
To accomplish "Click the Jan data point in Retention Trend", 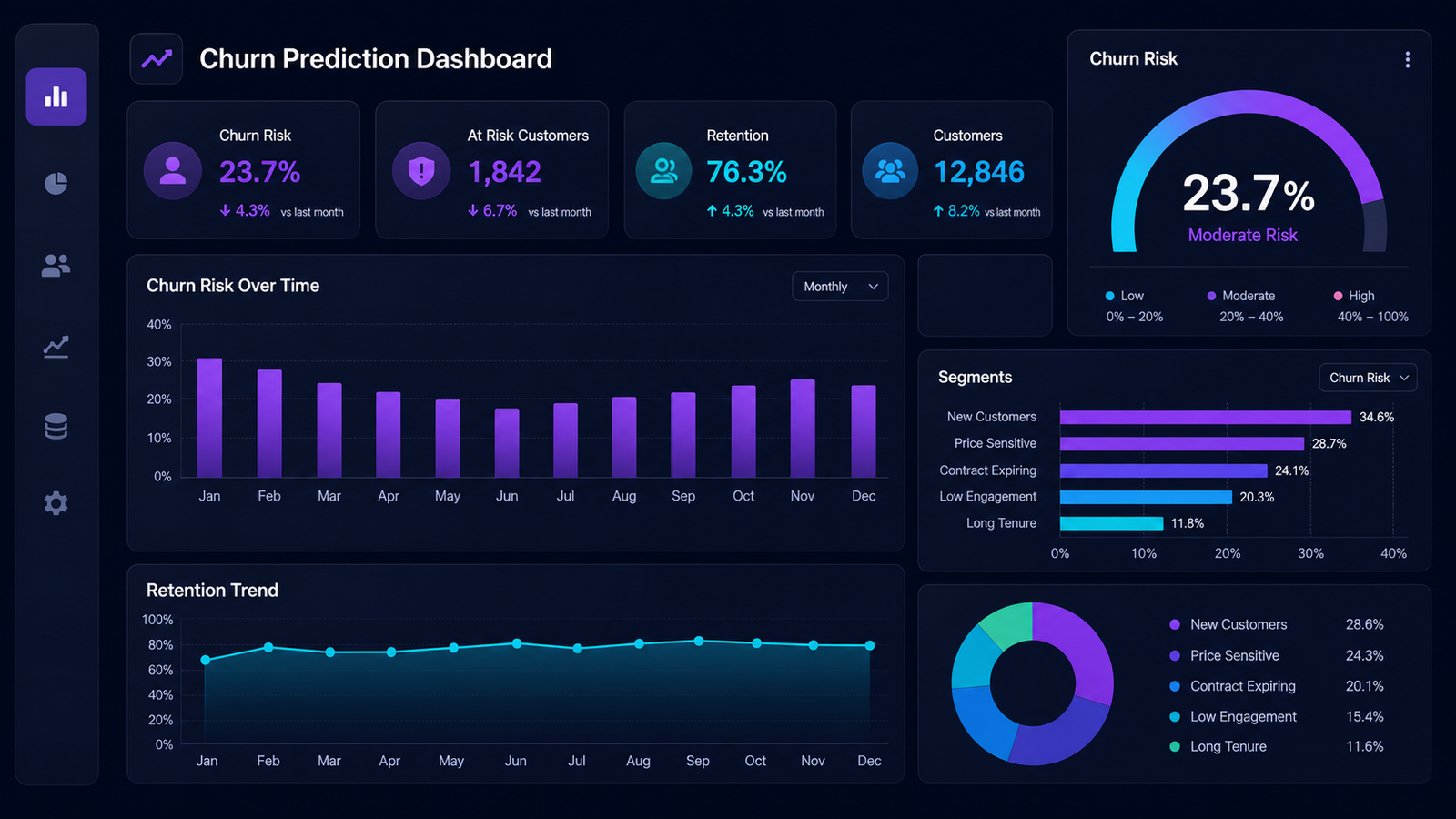I will click(206, 660).
